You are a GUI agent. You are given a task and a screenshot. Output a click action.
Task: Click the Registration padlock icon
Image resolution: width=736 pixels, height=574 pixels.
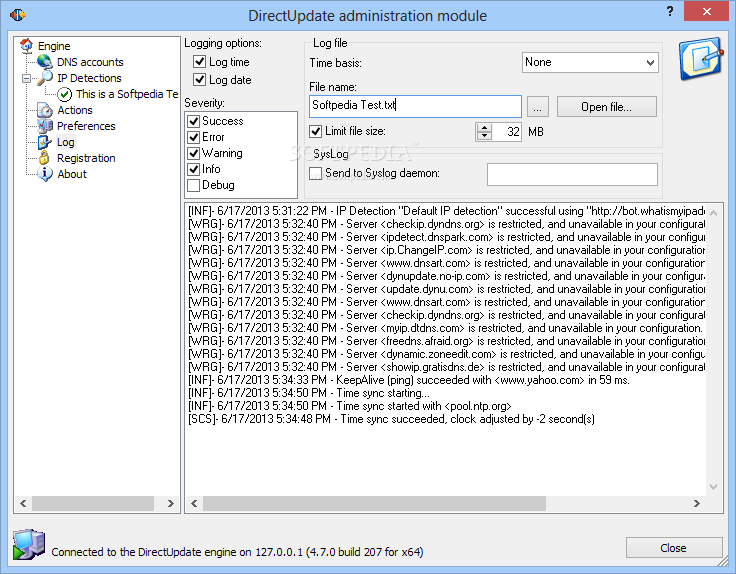click(x=45, y=158)
